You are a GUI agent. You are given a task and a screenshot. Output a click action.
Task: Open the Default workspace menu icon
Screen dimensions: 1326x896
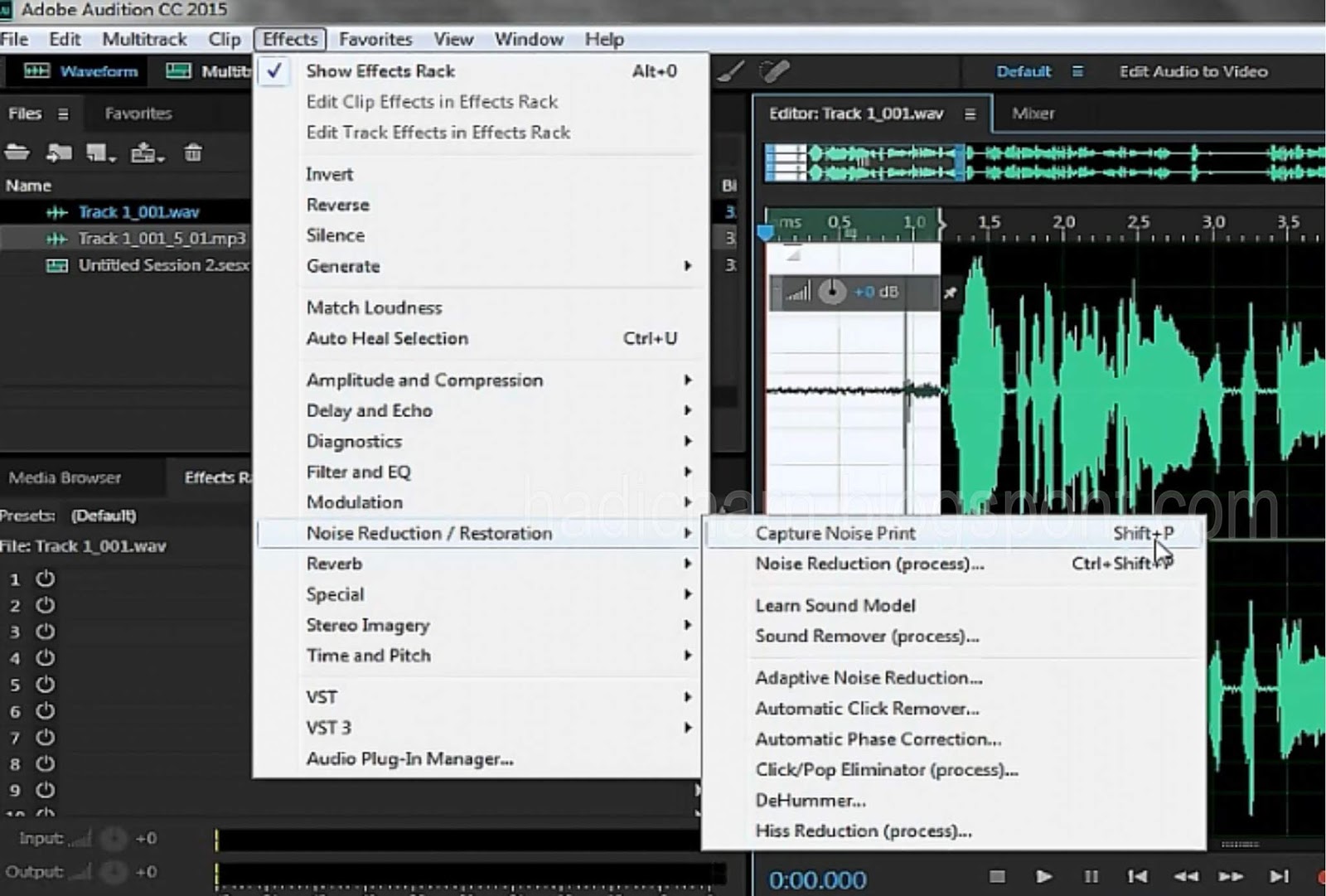click(x=1077, y=72)
